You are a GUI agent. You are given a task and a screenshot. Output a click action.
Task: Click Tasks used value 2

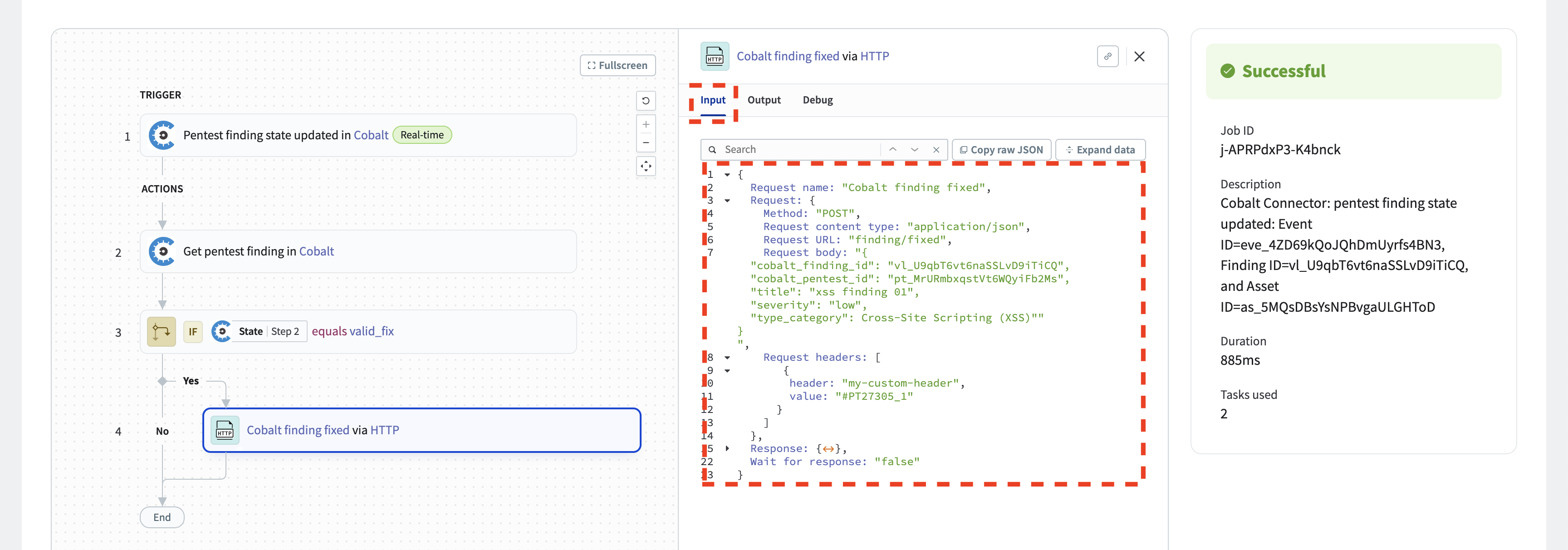coord(1224,414)
